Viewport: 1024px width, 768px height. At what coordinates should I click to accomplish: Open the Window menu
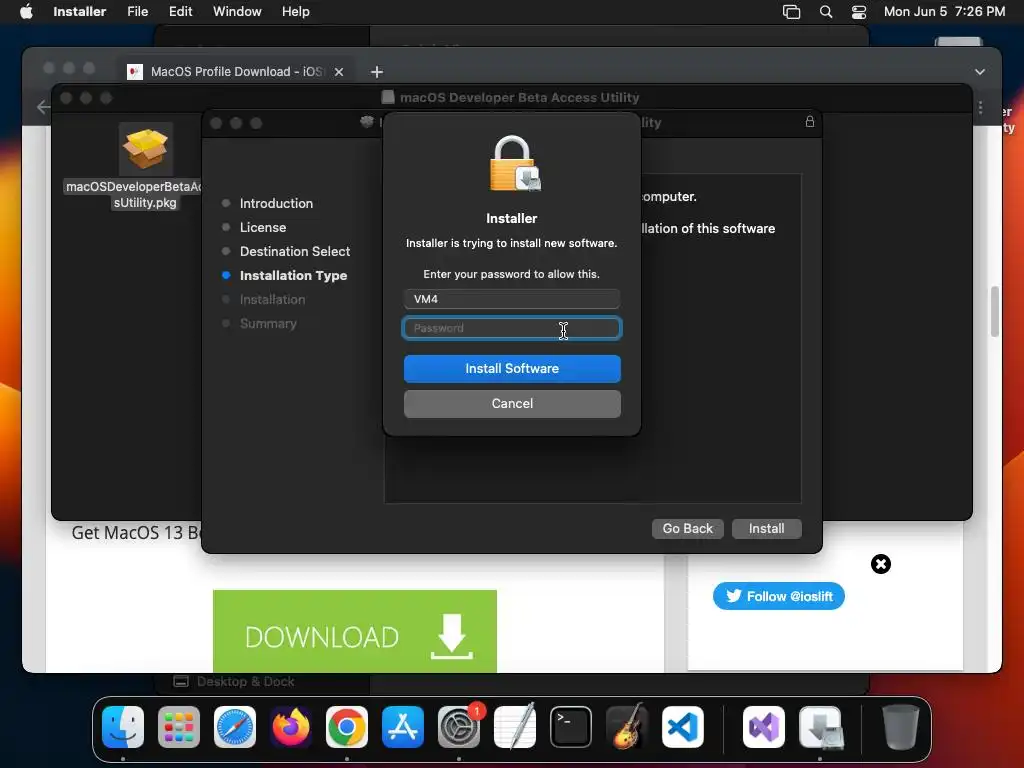[x=237, y=12]
